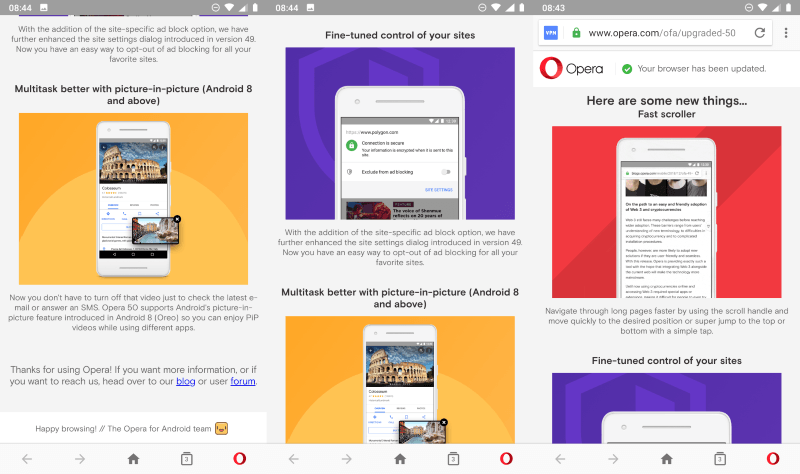
Task: Tap 'Multitask better' heading on left phone
Action: (133, 94)
